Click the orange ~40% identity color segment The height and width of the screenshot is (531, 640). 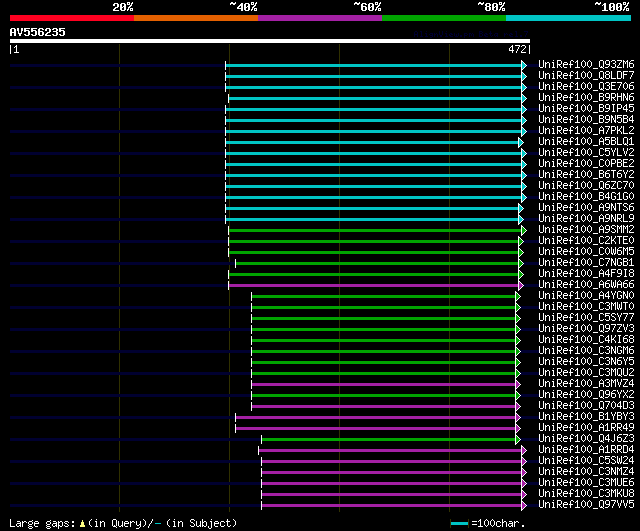click(x=196, y=18)
